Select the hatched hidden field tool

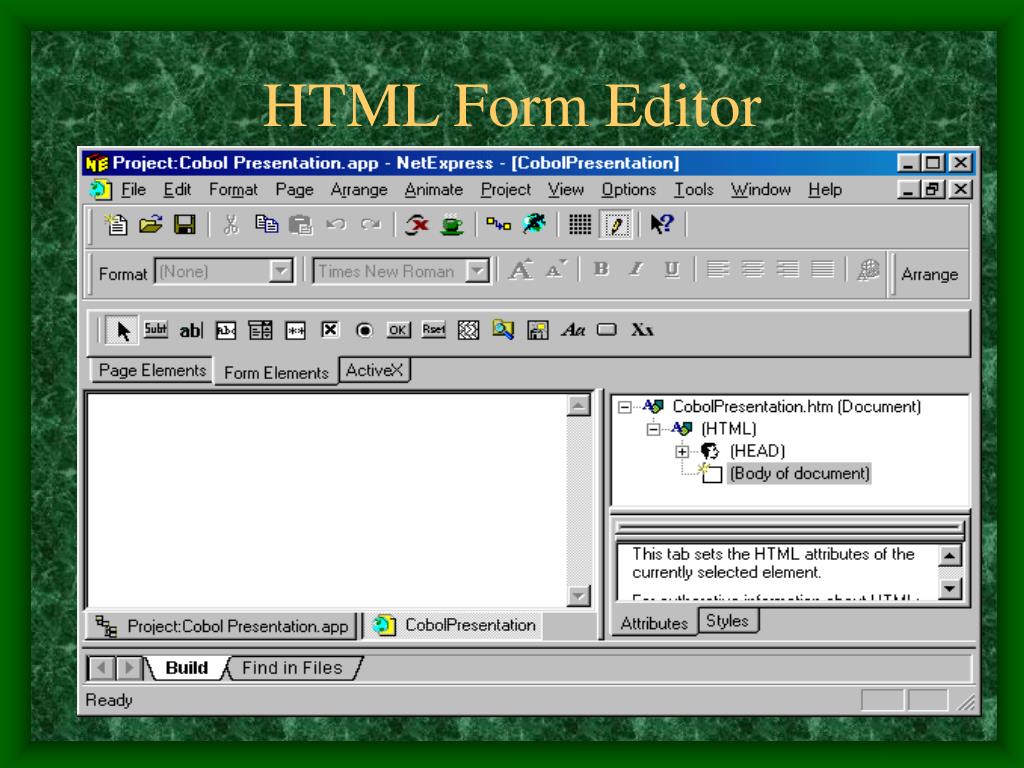point(468,330)
